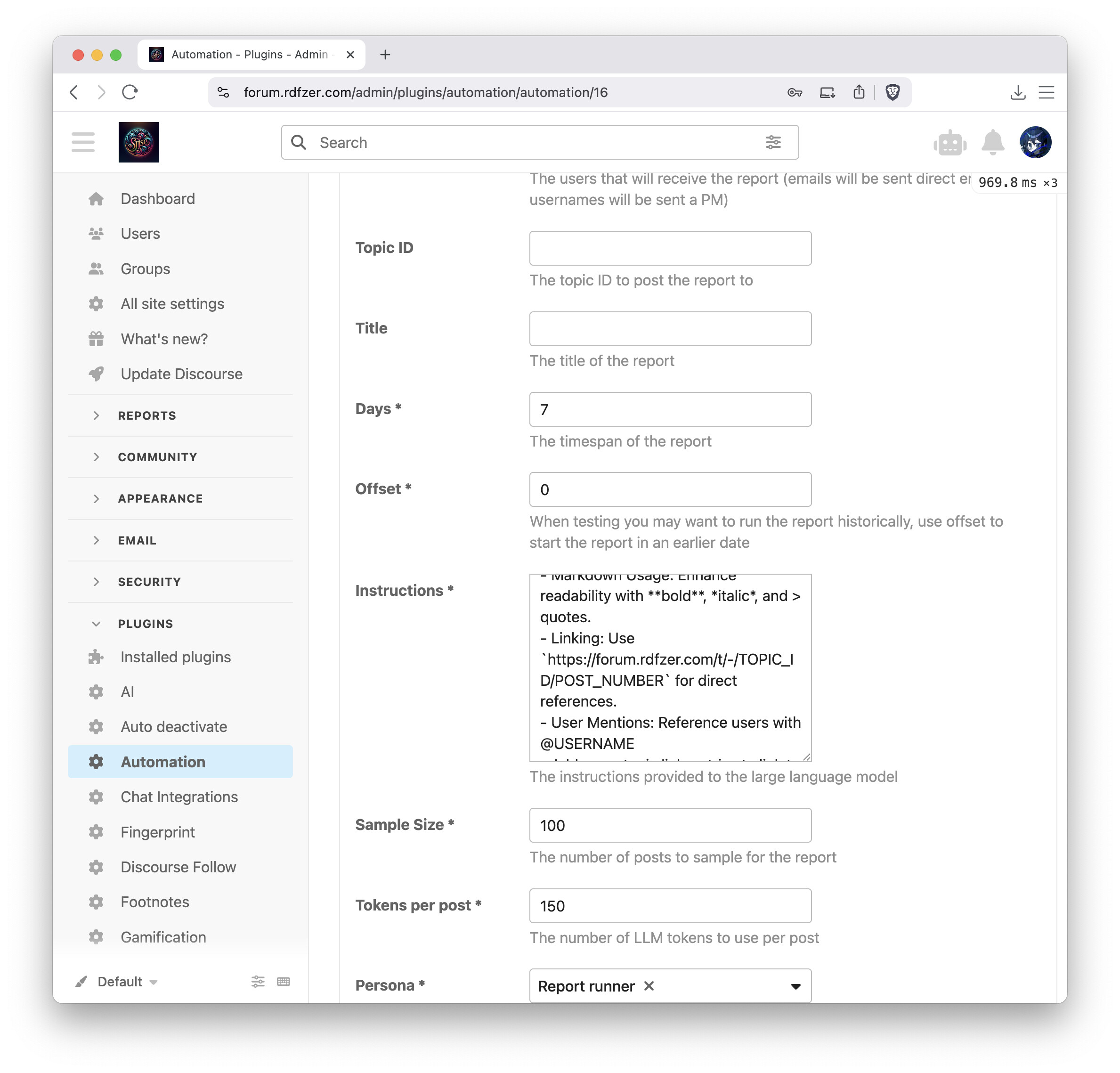Click the sidebar customize sliders icon

(258, 982)
